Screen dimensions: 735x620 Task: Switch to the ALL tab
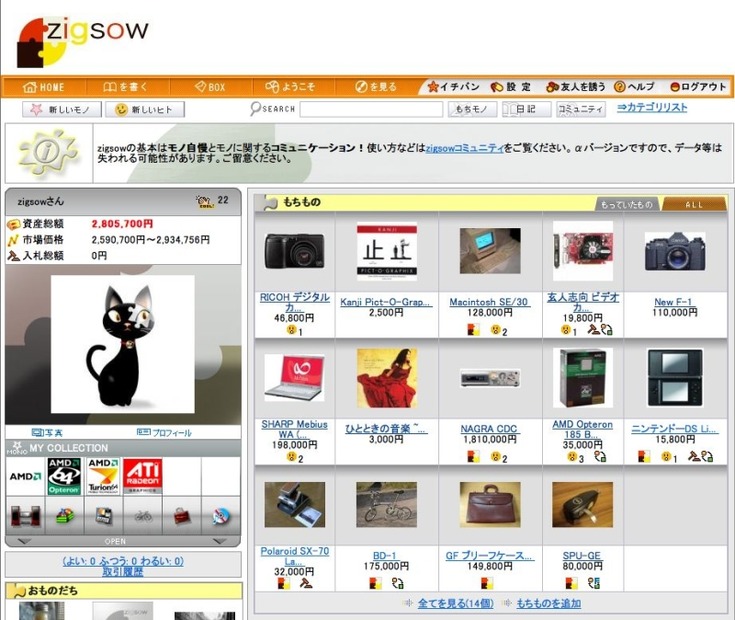click(x=694, y=204)
